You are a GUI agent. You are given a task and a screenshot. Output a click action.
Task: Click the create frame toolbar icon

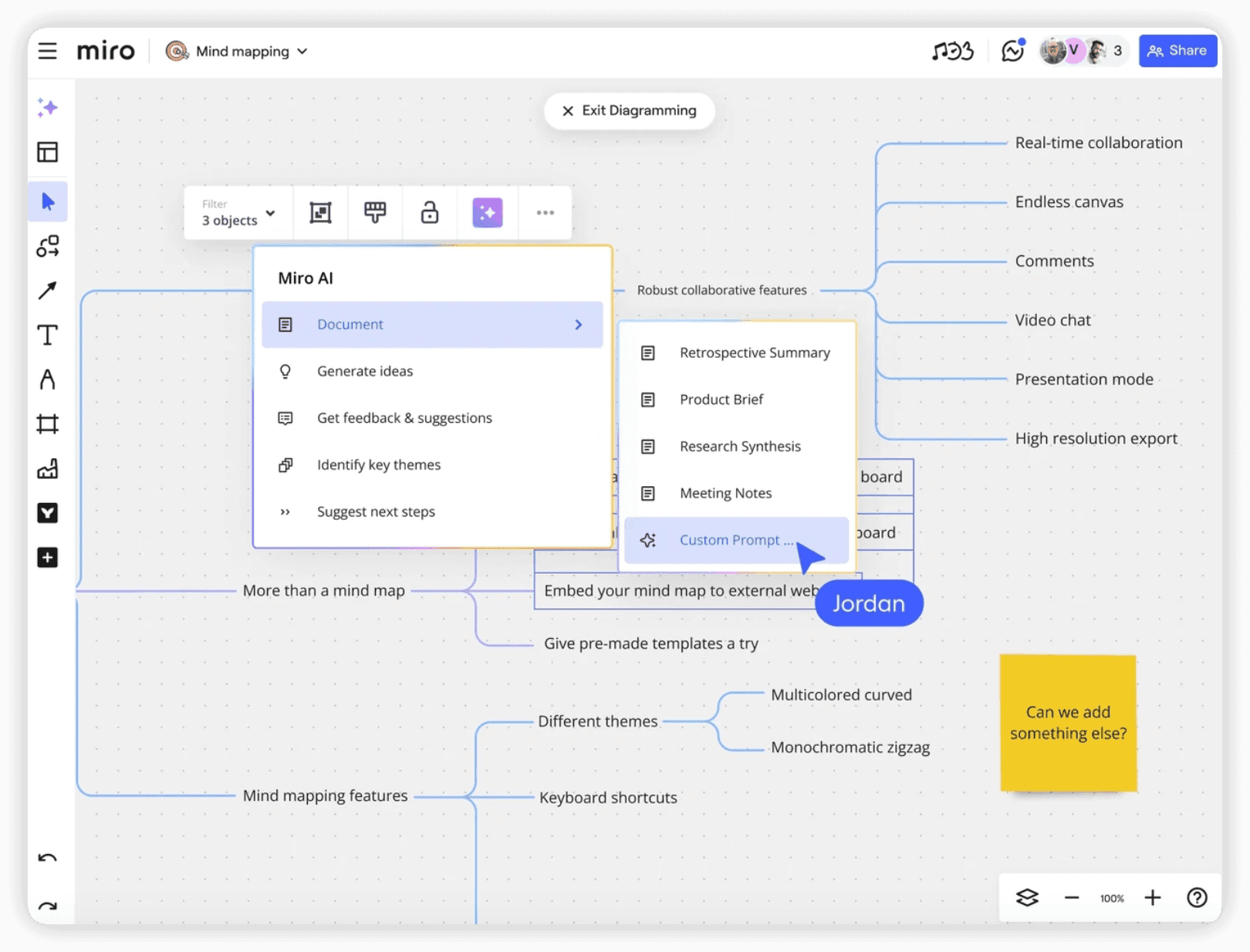[x=320, y=212]
